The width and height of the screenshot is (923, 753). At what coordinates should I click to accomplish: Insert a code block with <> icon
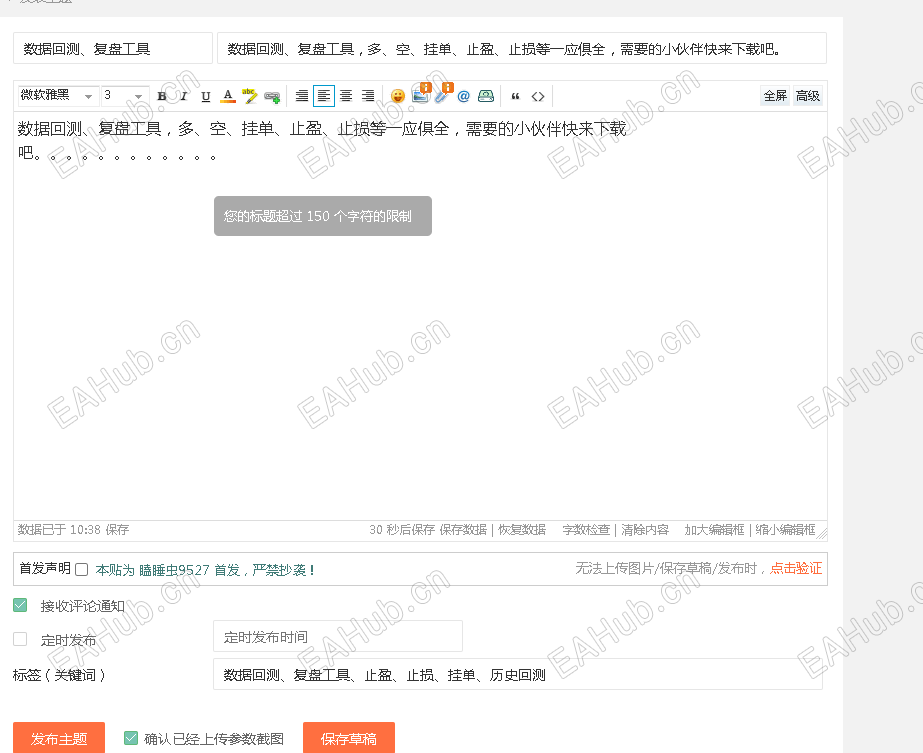(x=538, y=96)
